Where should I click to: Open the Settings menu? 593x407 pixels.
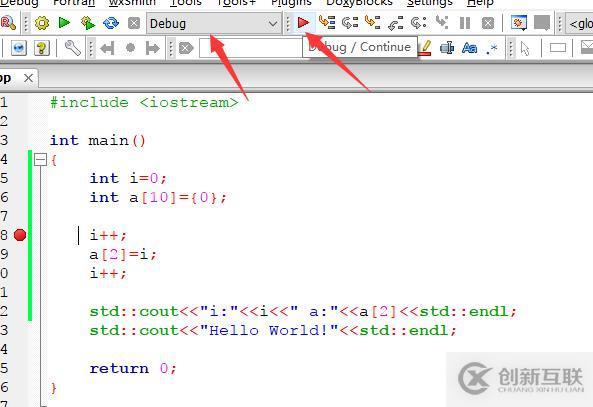(430, 3)
